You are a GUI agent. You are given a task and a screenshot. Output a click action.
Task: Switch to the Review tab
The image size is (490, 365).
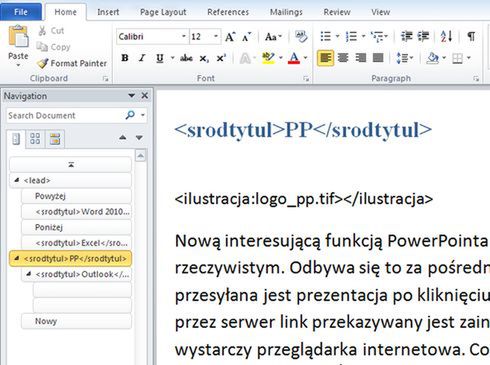[337, 12]
